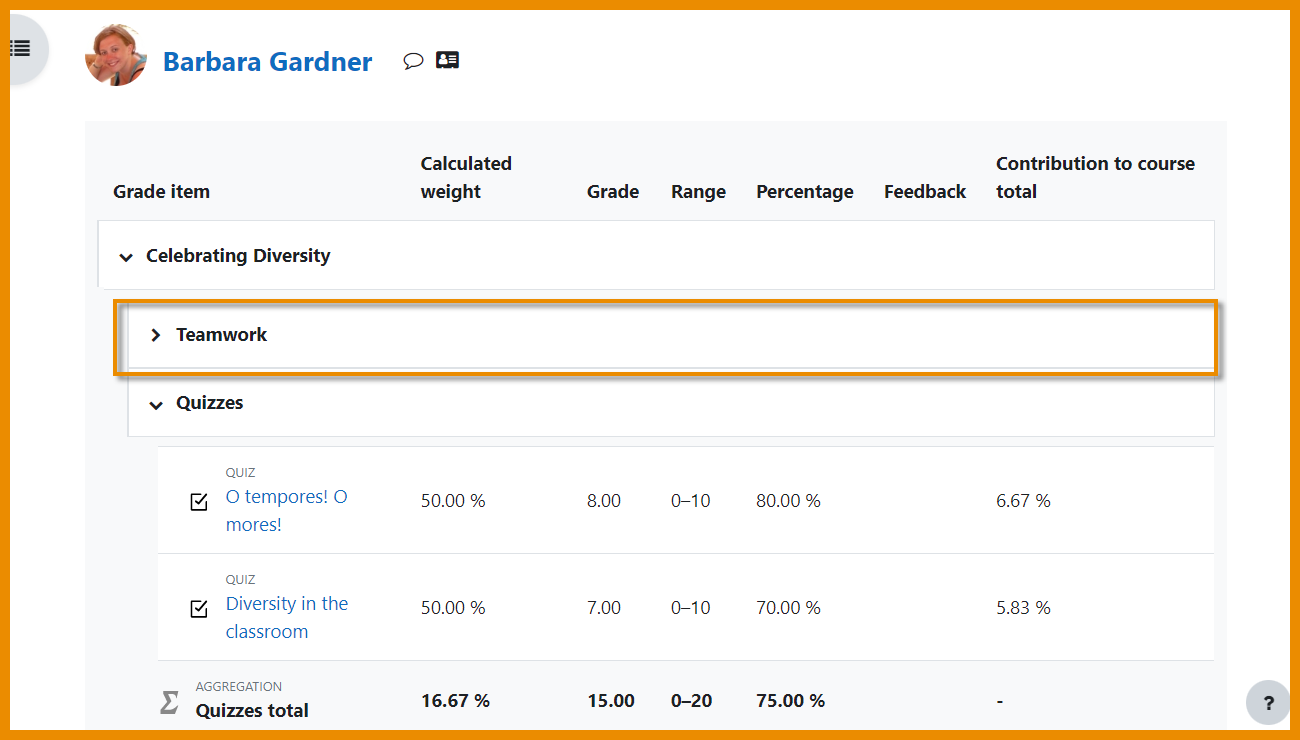The height and width of the screenshot is (740, 1300).
Task: Open the contact card icon
Action: click(448, 61)
